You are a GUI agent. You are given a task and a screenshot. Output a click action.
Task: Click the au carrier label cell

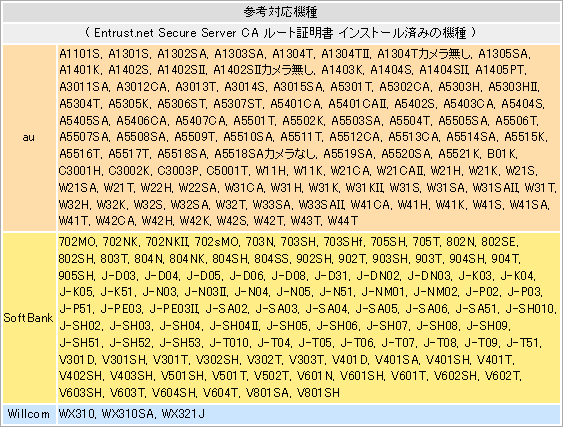pyautogui.click(x=29, y=137)
